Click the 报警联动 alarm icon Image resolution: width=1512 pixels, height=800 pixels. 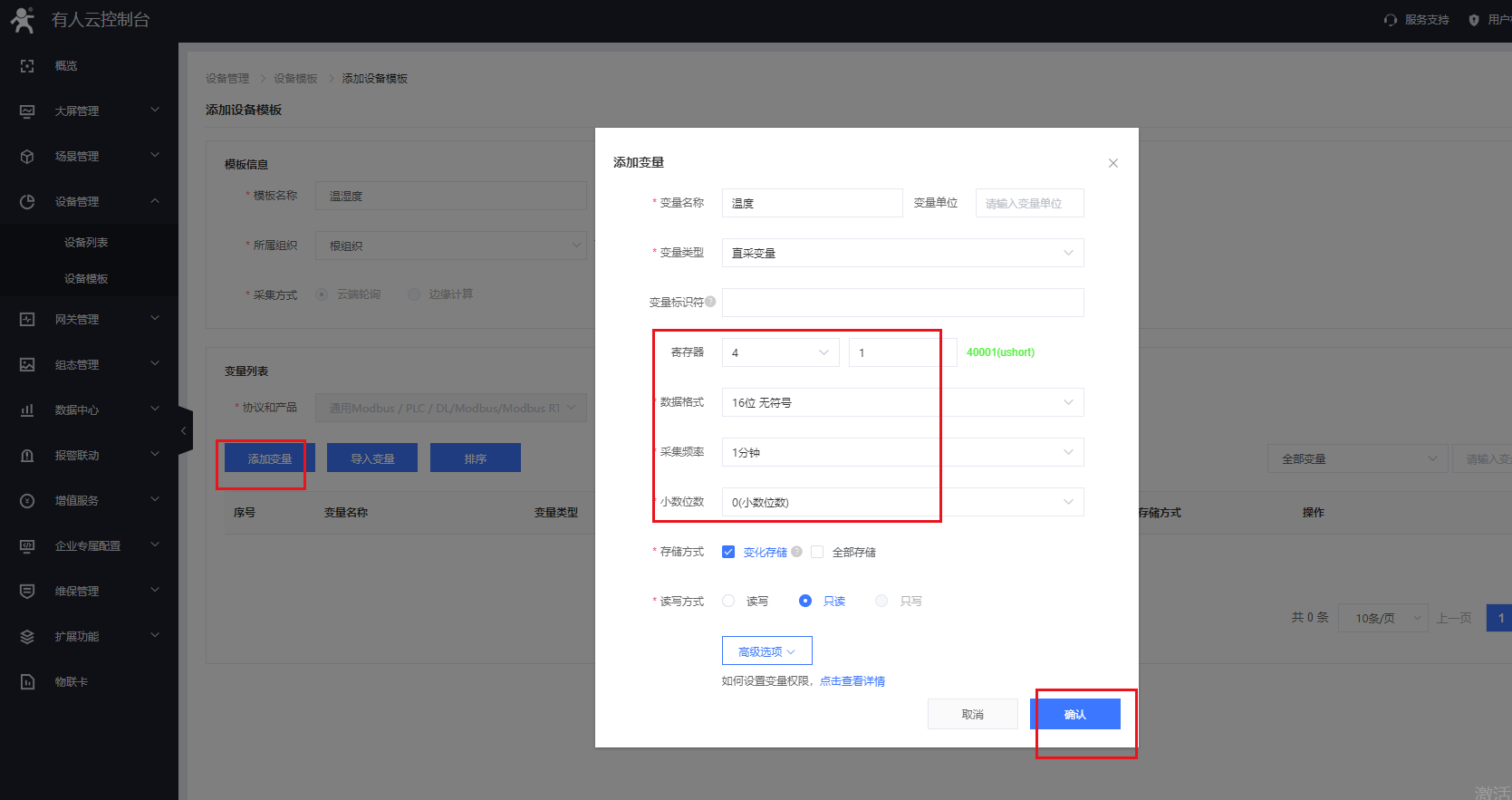(27, 456)
